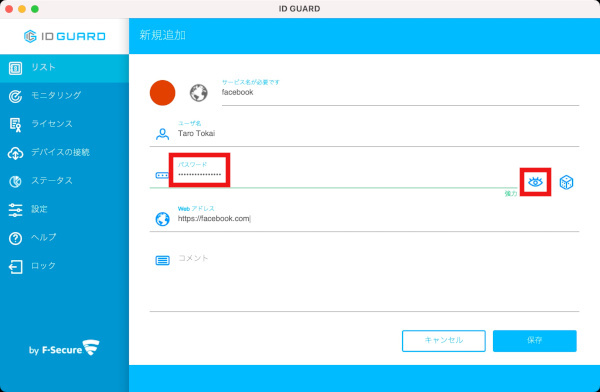Pick entry color using orange circle
This screenshot has height=392, width=600.
[x=162, y=93]
